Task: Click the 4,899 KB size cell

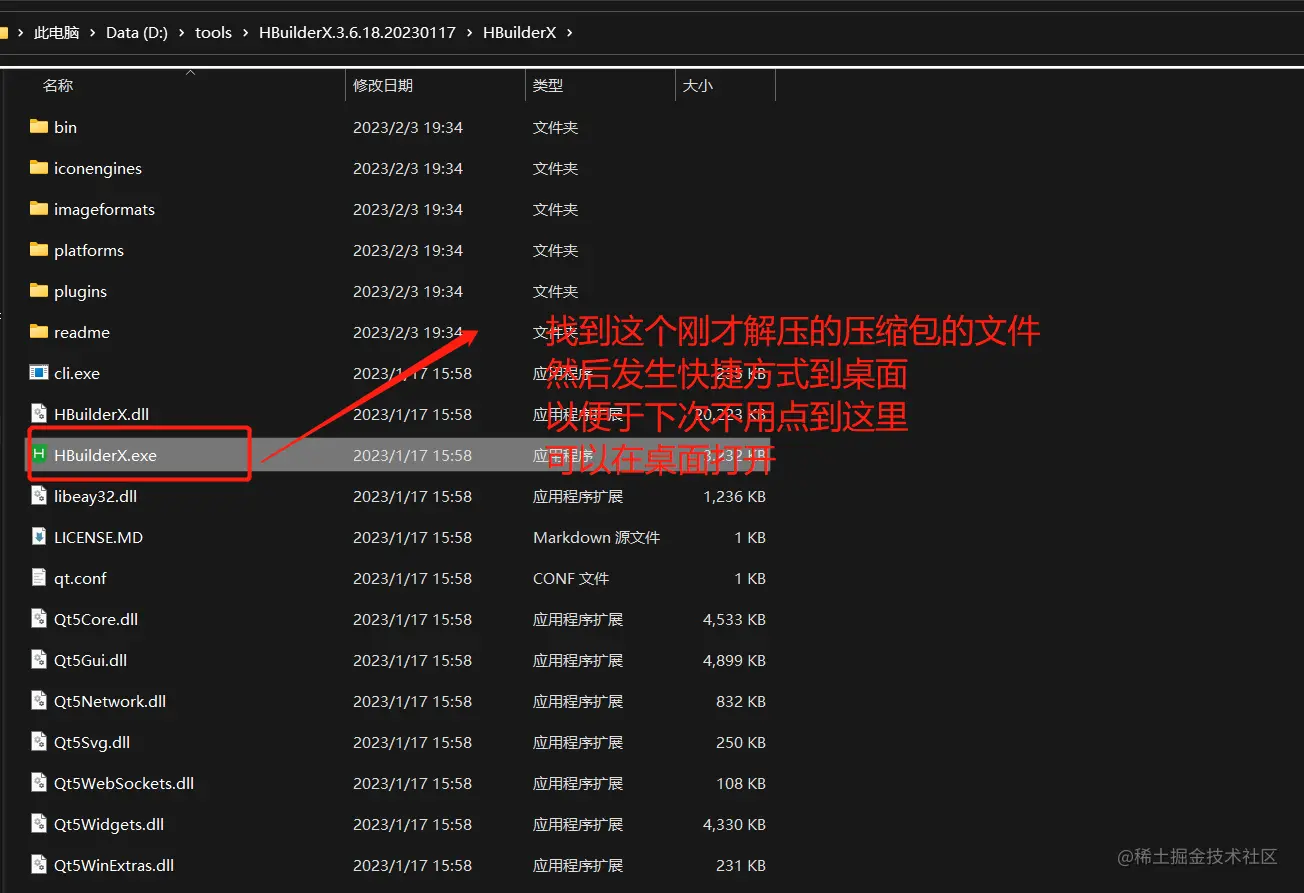Action: tap(734, 660)
